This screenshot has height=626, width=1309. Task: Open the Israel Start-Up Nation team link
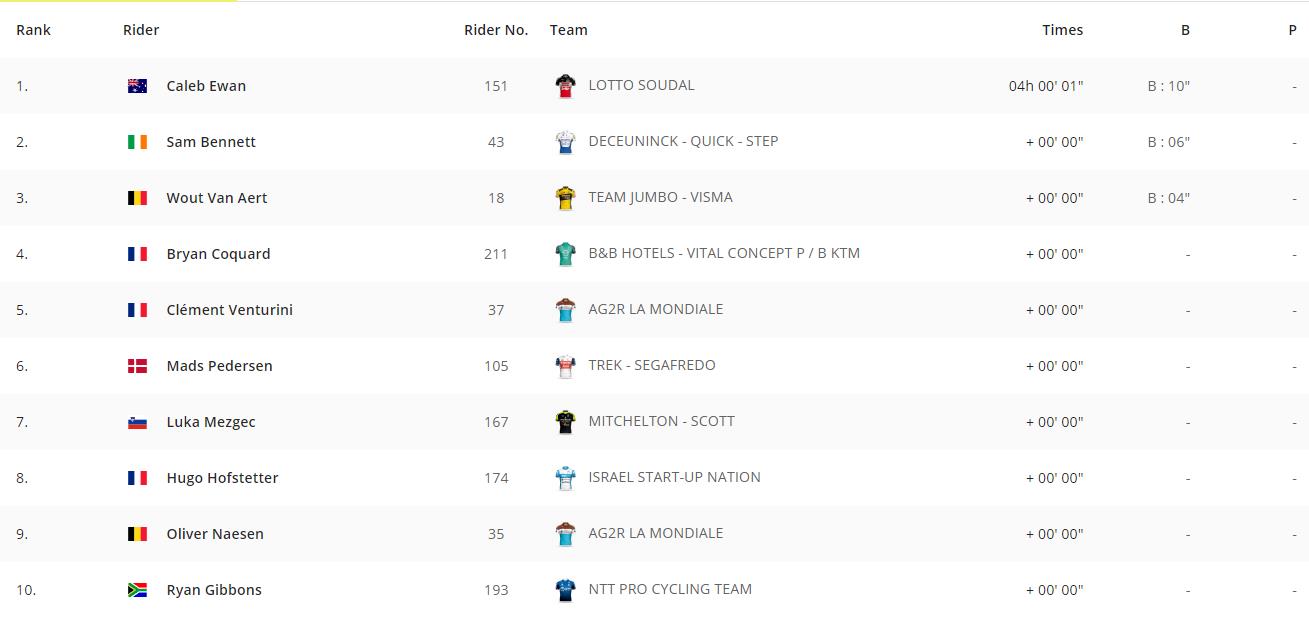[x=674, y=477]
